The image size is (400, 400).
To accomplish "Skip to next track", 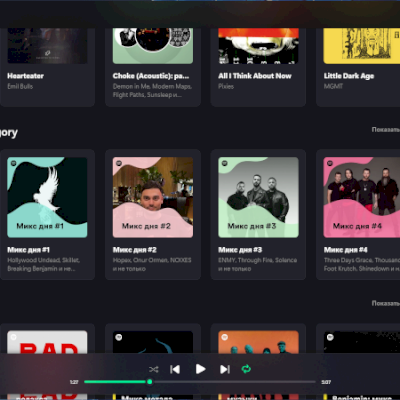I will pos(225,369).
